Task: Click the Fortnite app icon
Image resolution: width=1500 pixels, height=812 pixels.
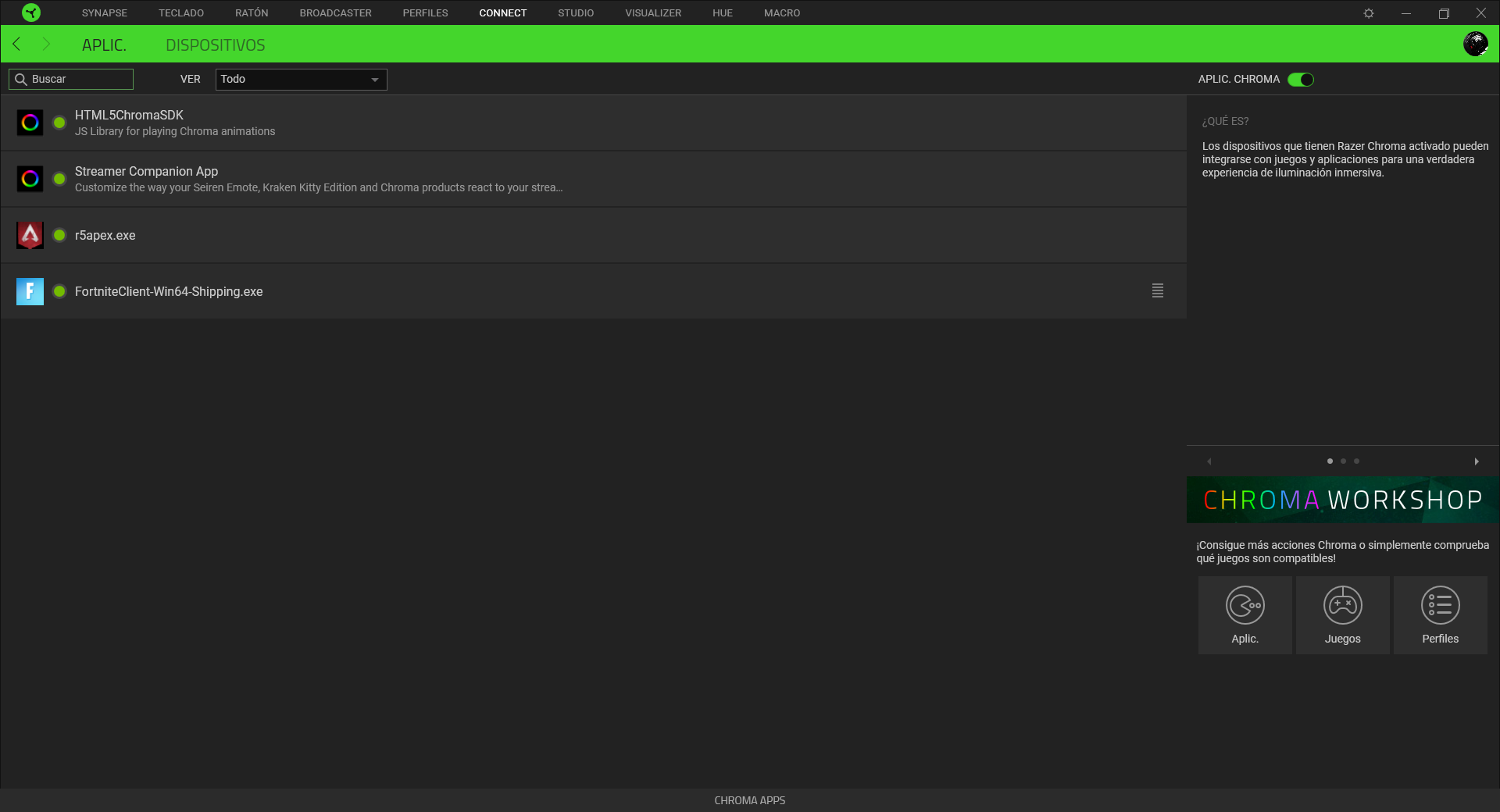Action: 30,291
